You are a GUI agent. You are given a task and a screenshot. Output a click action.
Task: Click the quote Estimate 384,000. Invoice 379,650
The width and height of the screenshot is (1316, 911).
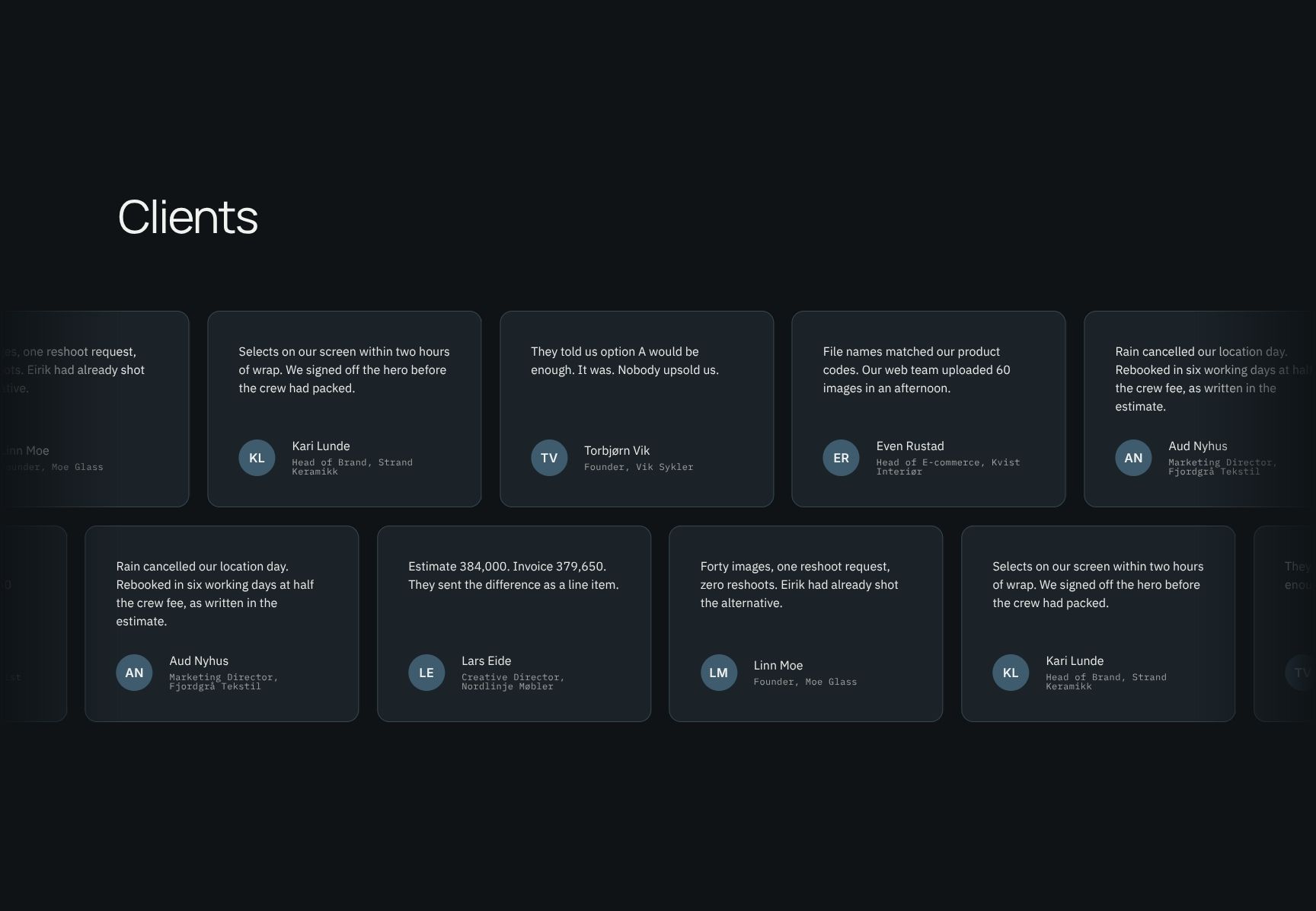513,575
